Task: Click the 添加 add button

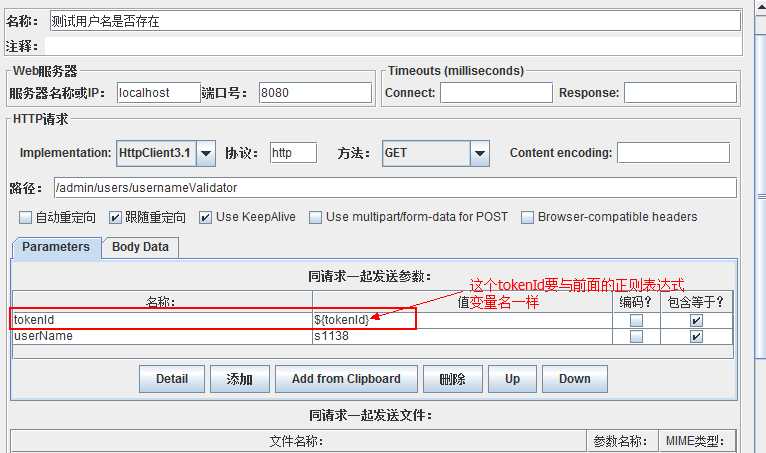Action: coord(239,379)
